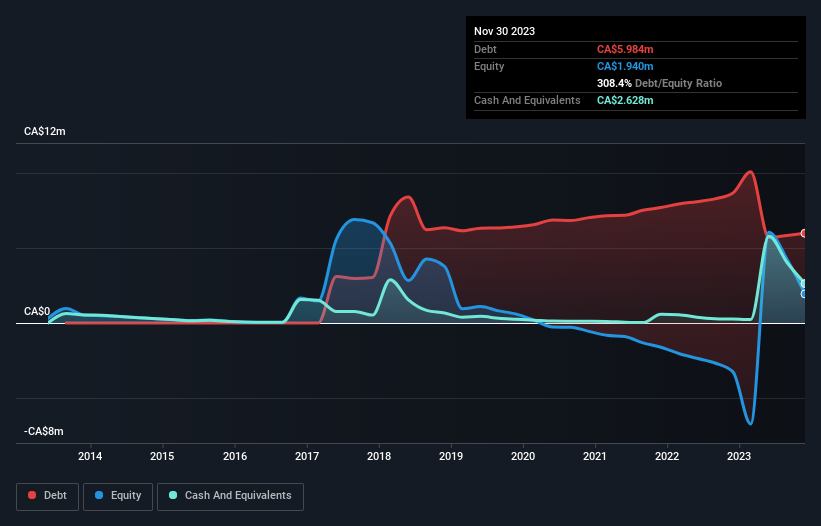This screenshot has height=526, width=821.
Task: Select the 2016 x-axis label
Action: [x=235, y=456]
